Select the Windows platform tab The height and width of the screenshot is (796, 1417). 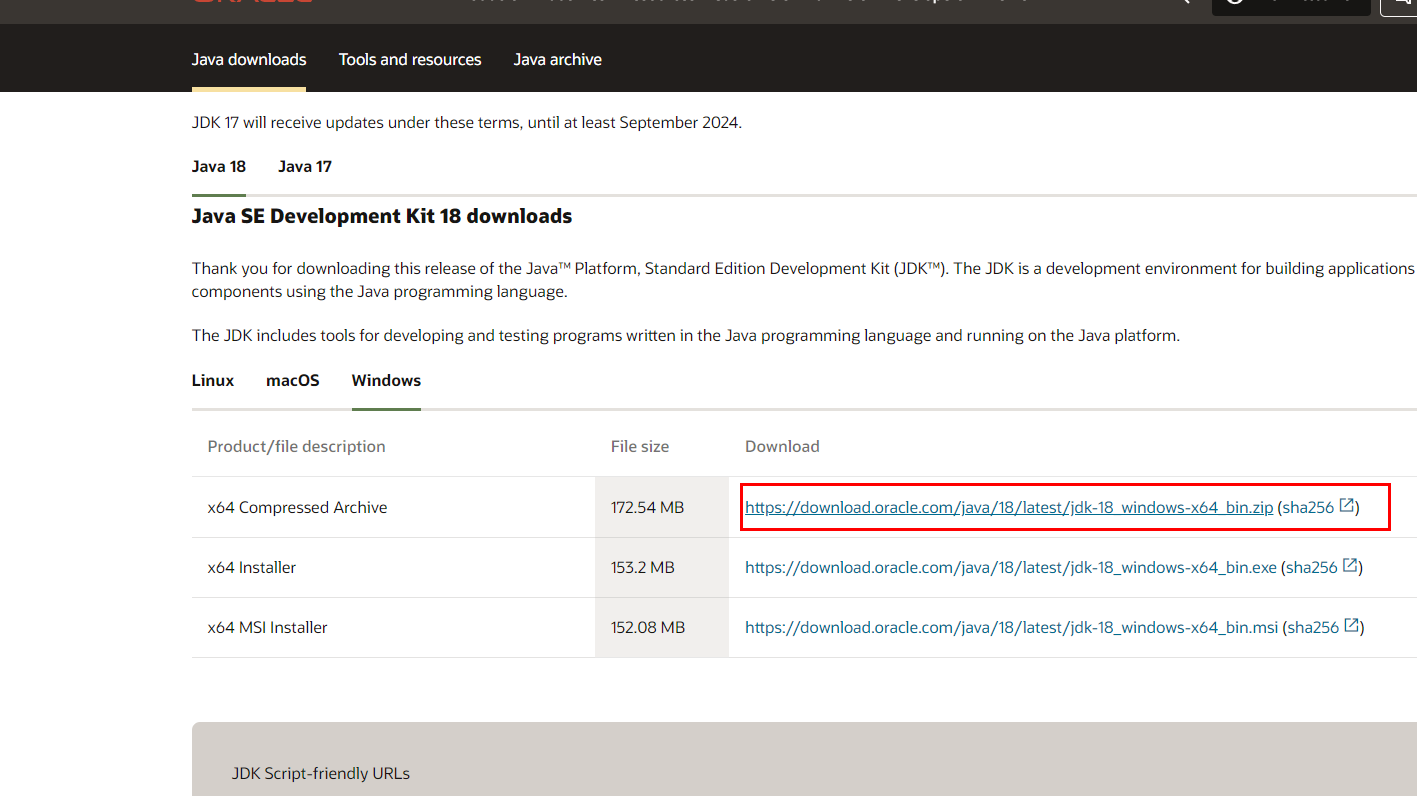pos(386,380)
